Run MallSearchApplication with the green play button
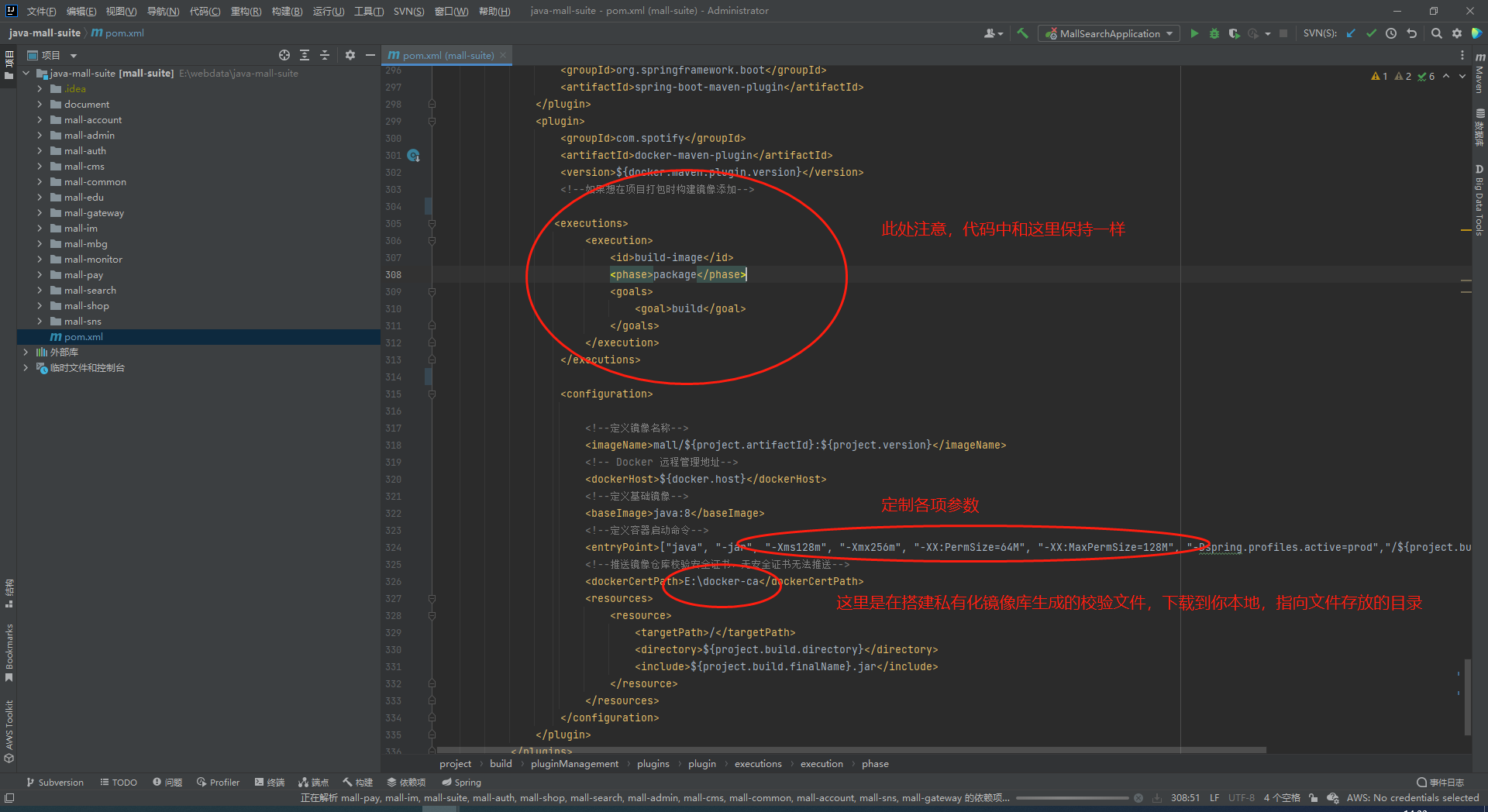The width and height of the screenshot is (1488, 812). pos(1194,33)
